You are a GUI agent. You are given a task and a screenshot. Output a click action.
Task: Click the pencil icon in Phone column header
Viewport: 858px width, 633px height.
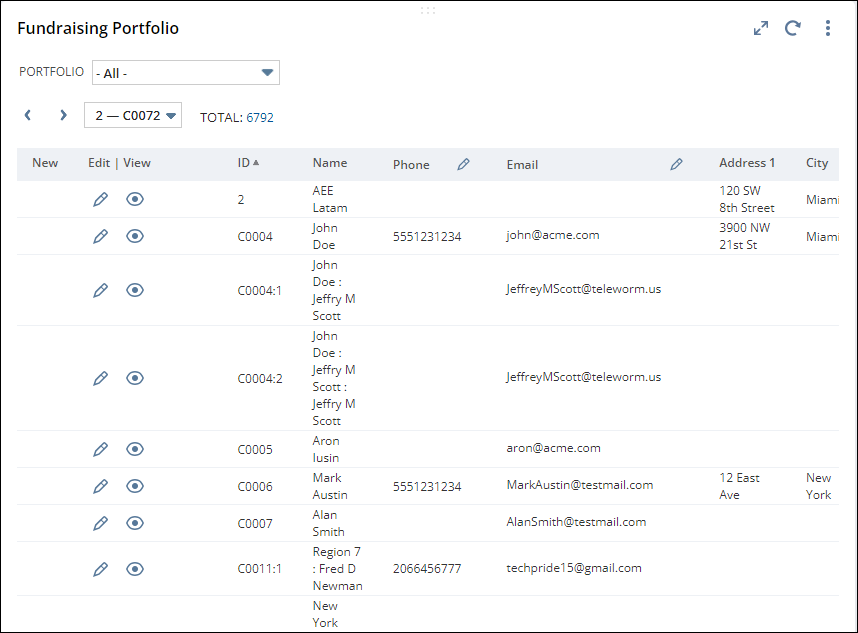click(463, 165)
